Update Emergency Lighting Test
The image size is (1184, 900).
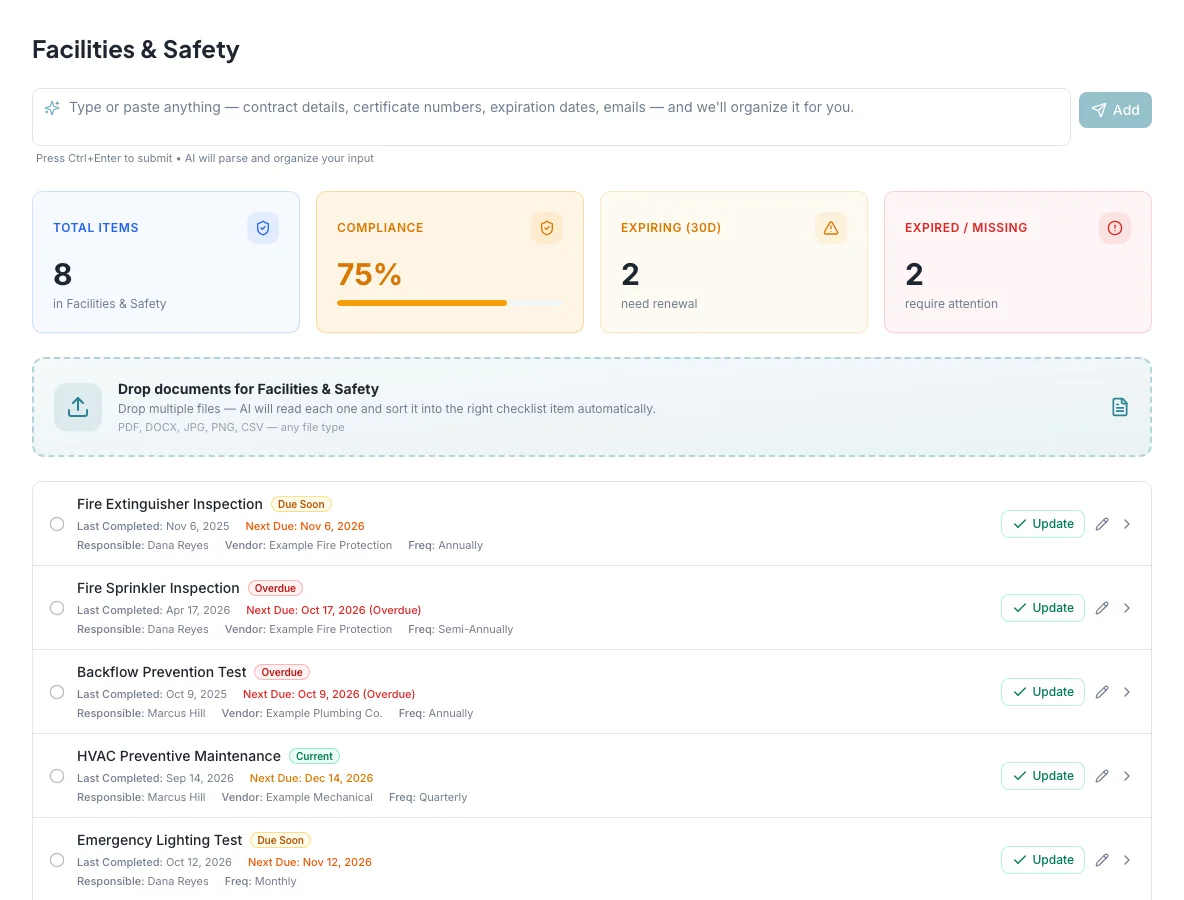pyautogui.click(x=1043, y=860)
